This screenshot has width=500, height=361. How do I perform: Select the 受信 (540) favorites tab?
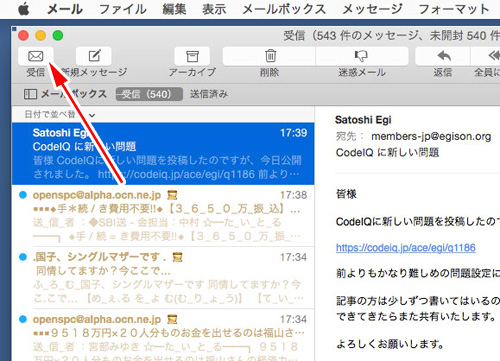pos(149,94)
